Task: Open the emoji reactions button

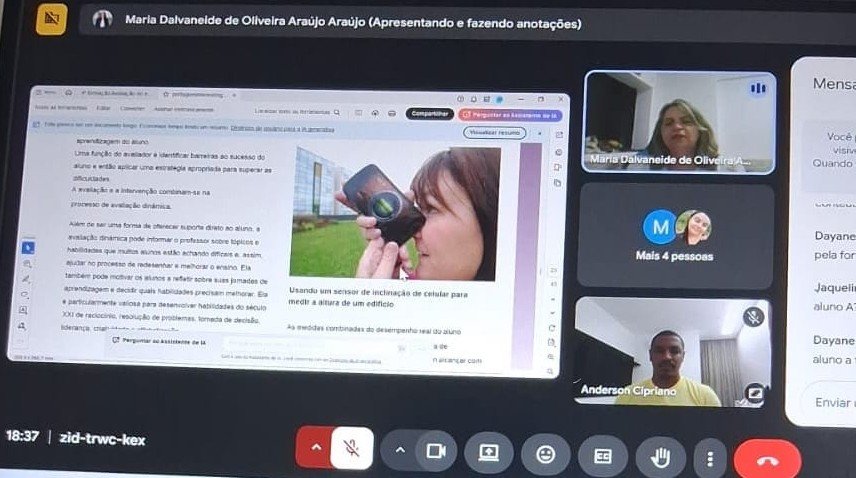Action: pos(545,454)
